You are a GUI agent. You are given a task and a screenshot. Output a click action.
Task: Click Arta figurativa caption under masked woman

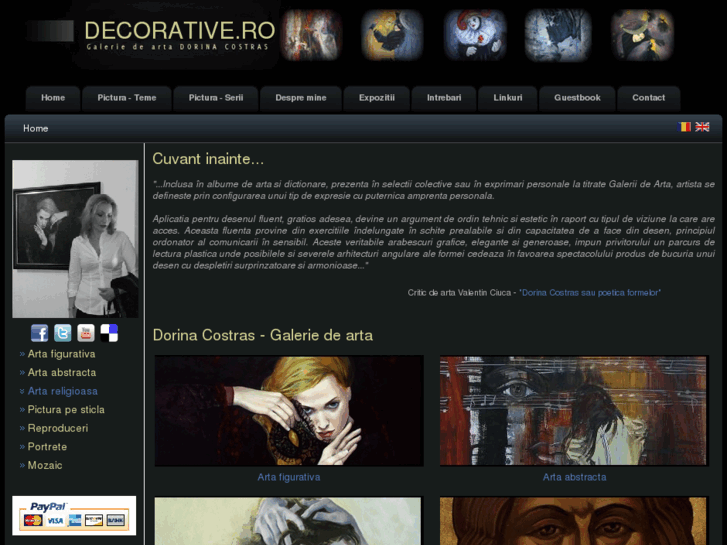[288, 477]
